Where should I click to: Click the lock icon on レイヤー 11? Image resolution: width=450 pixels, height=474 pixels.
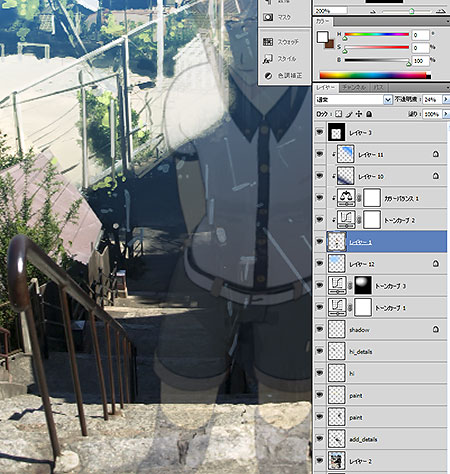point(436,154)
